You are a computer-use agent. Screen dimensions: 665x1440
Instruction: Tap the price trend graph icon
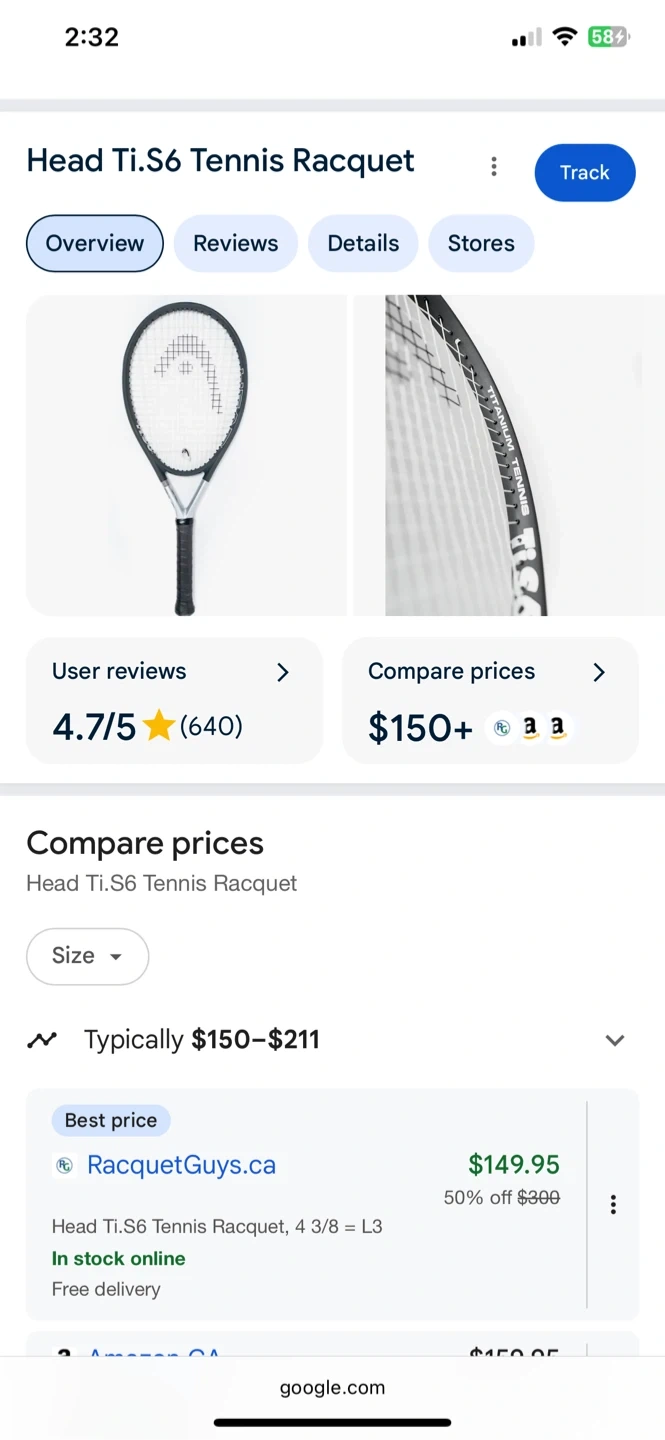(42, 1040)
